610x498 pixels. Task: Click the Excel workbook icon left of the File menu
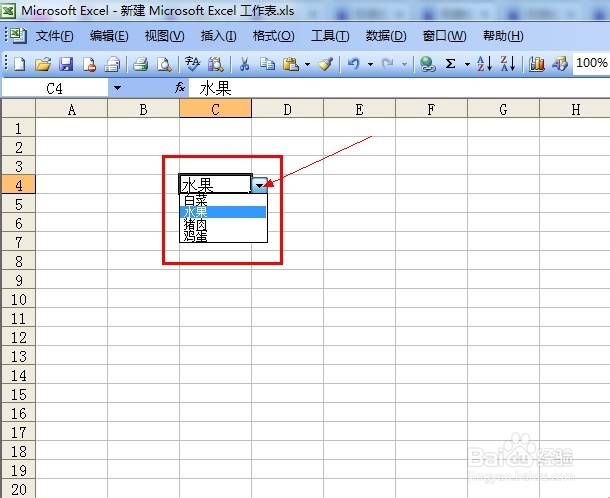tap(18, 36)
